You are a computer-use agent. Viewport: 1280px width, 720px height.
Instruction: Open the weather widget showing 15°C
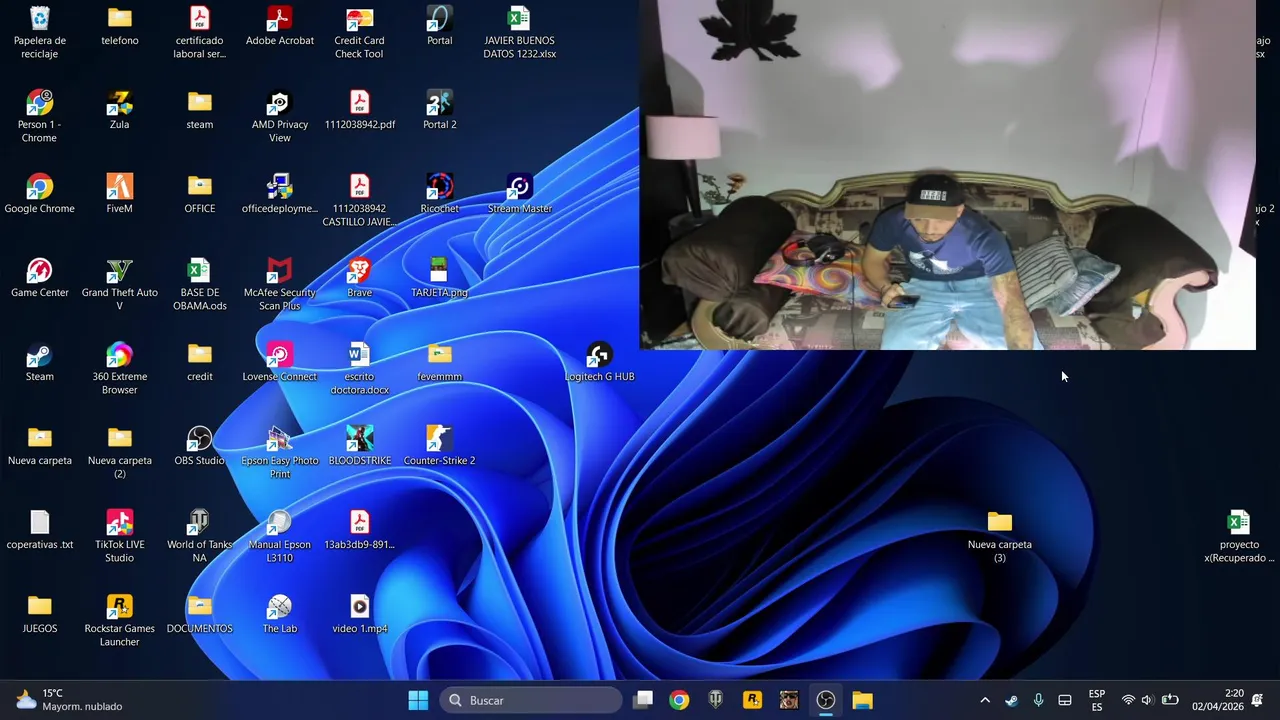click(x=68, y=700)
